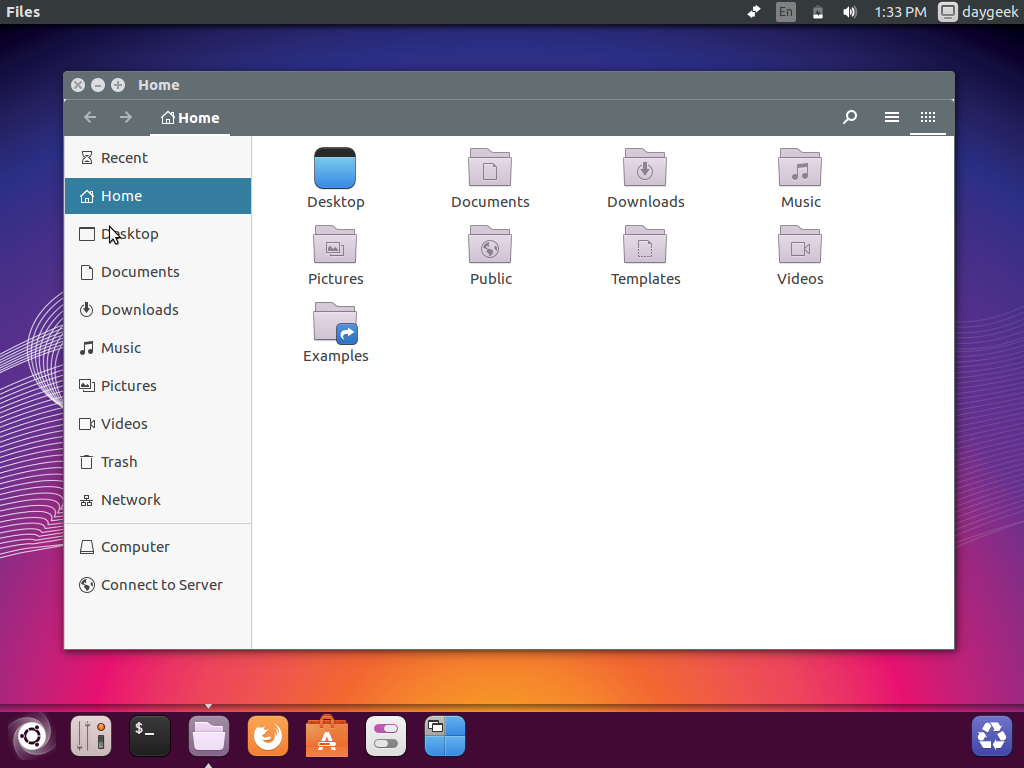Select the Downloads folder icon
This screenshot has height=768, width=1024.
645,168
